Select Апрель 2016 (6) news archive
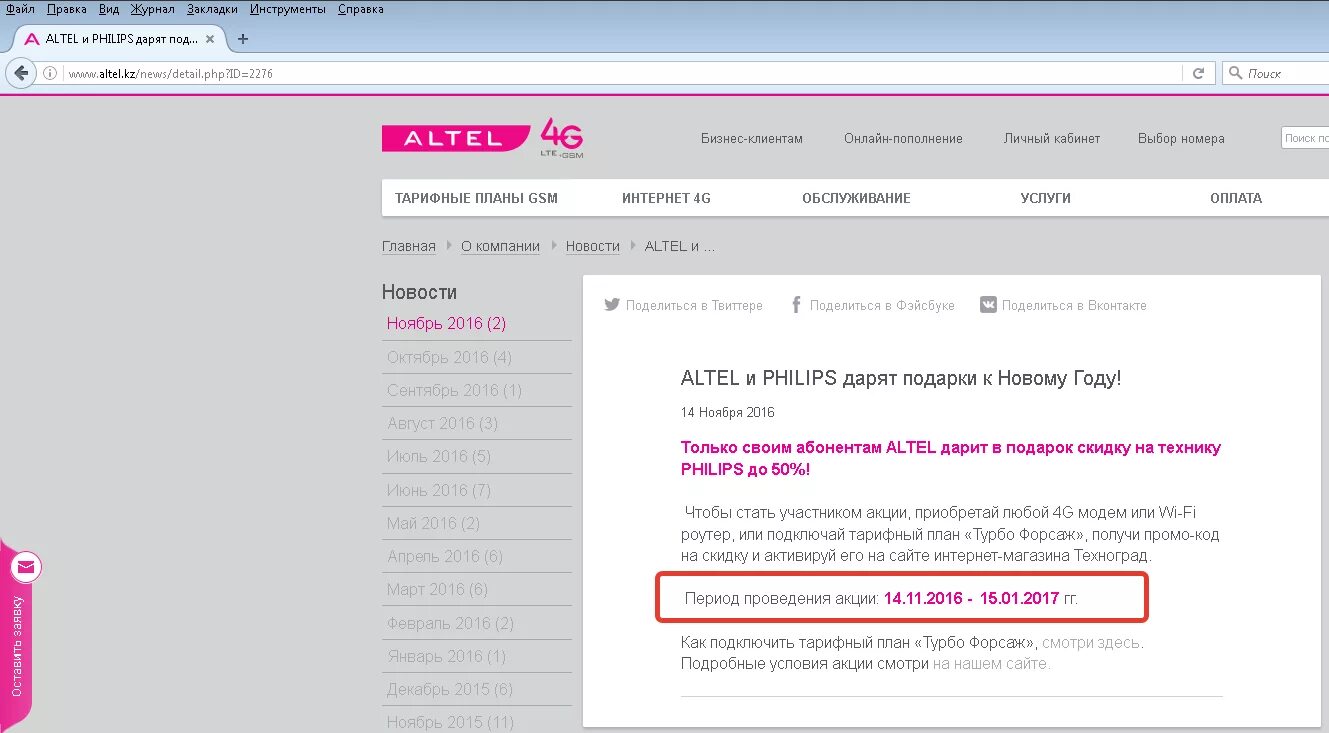 coord(445,556)
